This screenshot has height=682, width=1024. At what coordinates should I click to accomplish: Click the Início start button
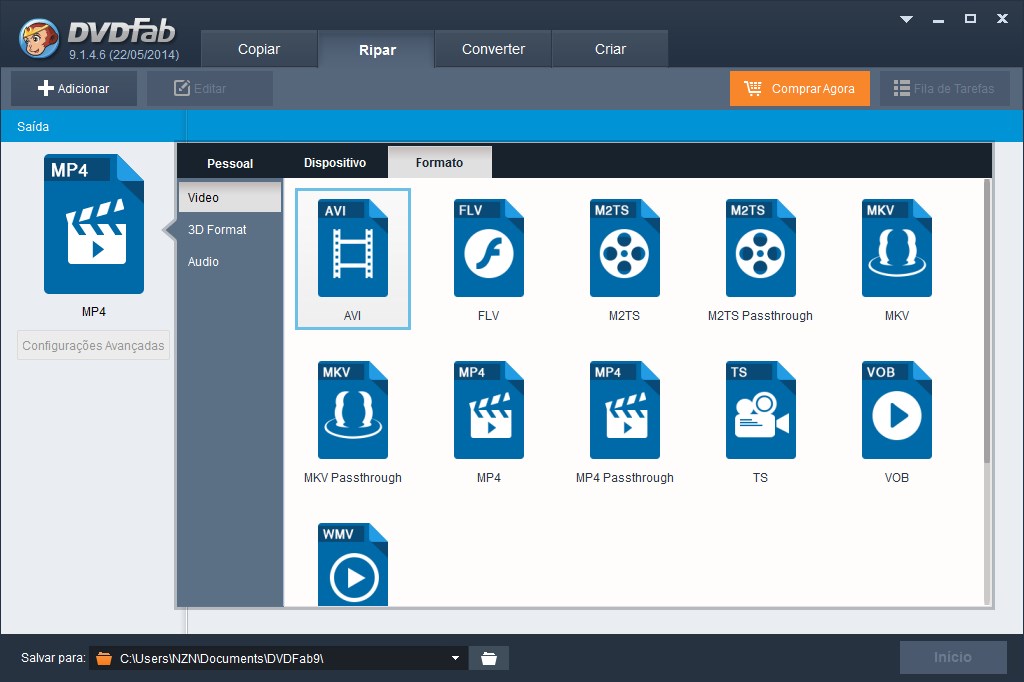tap(953, 657)
